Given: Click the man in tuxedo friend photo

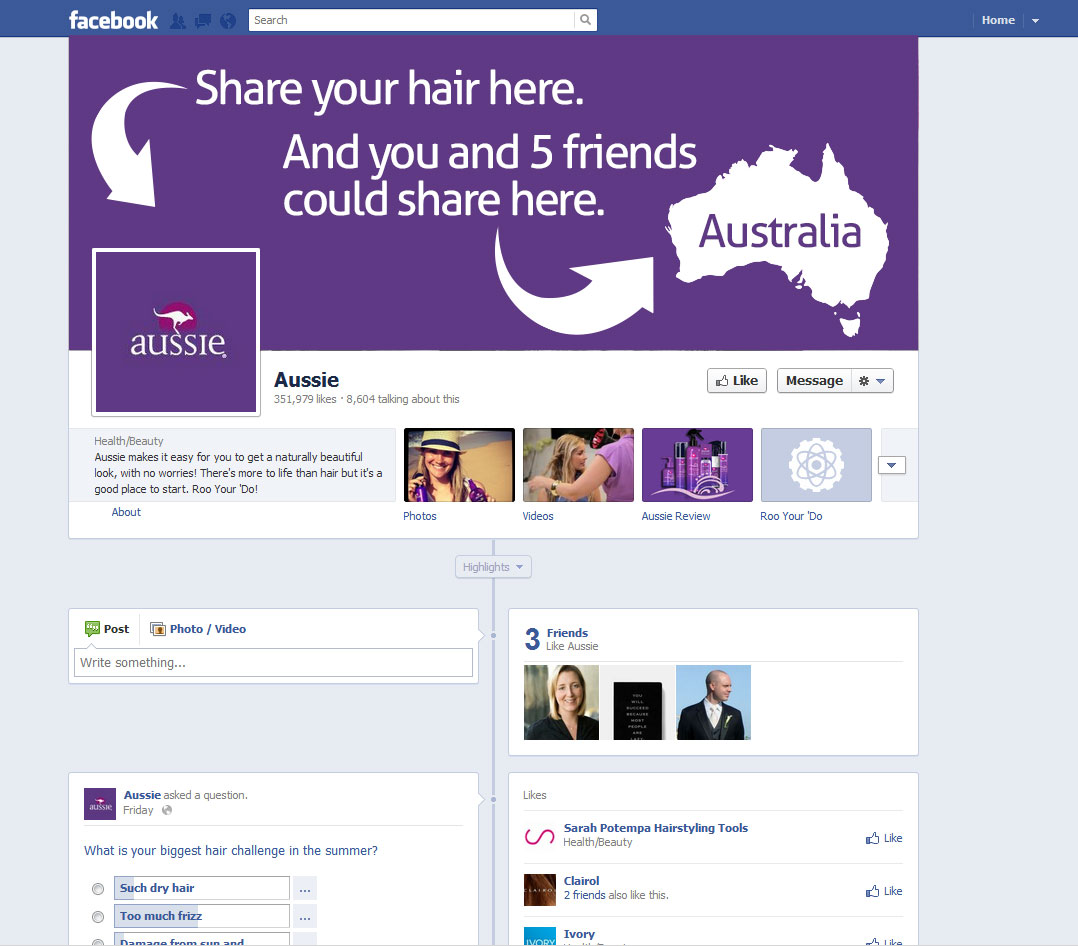Looking at the screenshot, I should click(x=714, y=703).
